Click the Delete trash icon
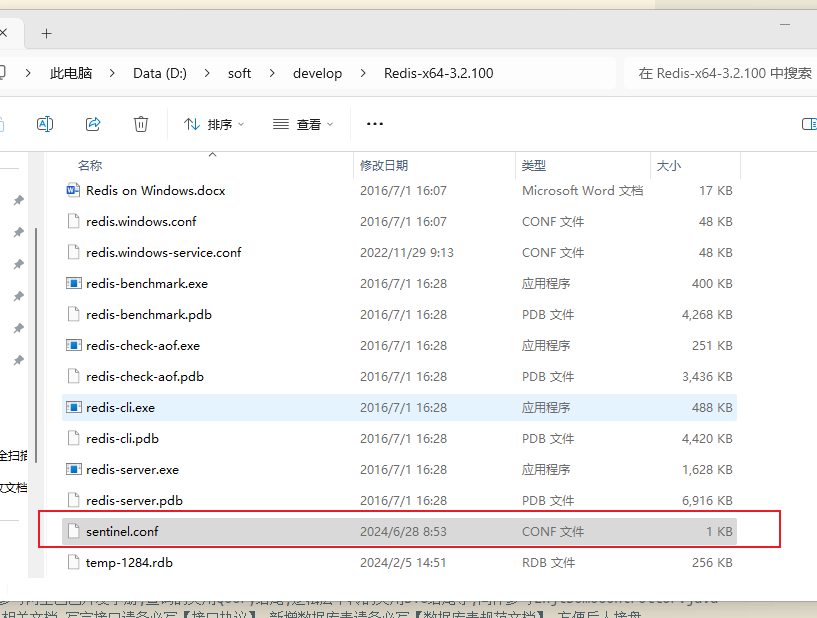 pyautogui.click(x=141, y=124)
